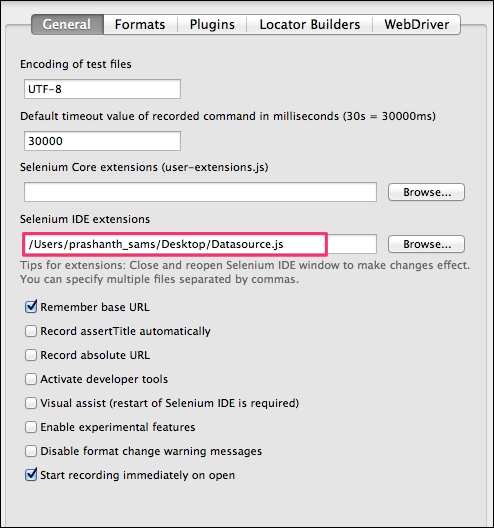Click the Selenium IDE extensions path field
The height and width of the screenshot is (528, 494).
coord(200,244)
